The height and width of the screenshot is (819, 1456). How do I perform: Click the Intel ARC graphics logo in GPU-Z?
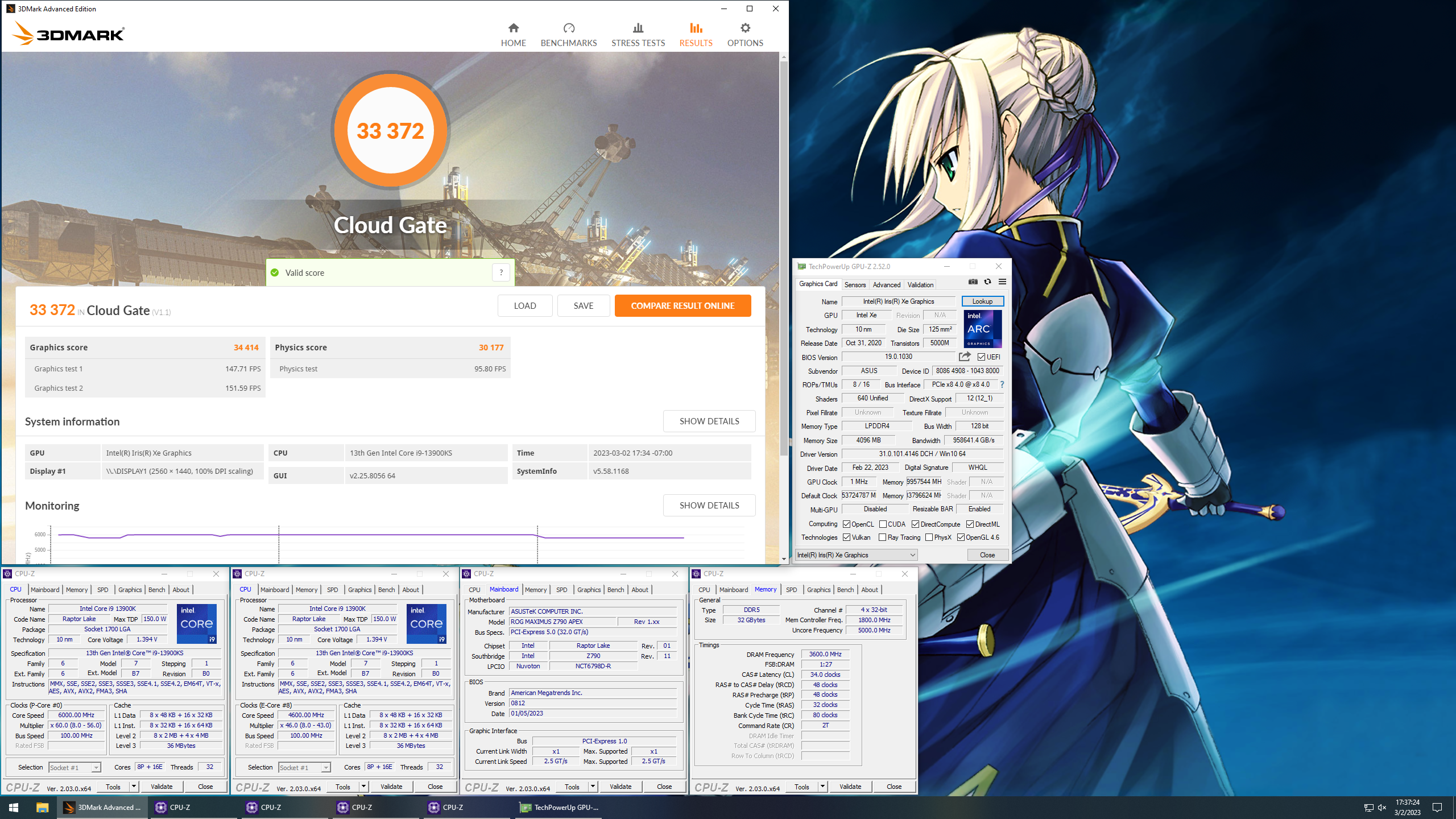[983, 329]
